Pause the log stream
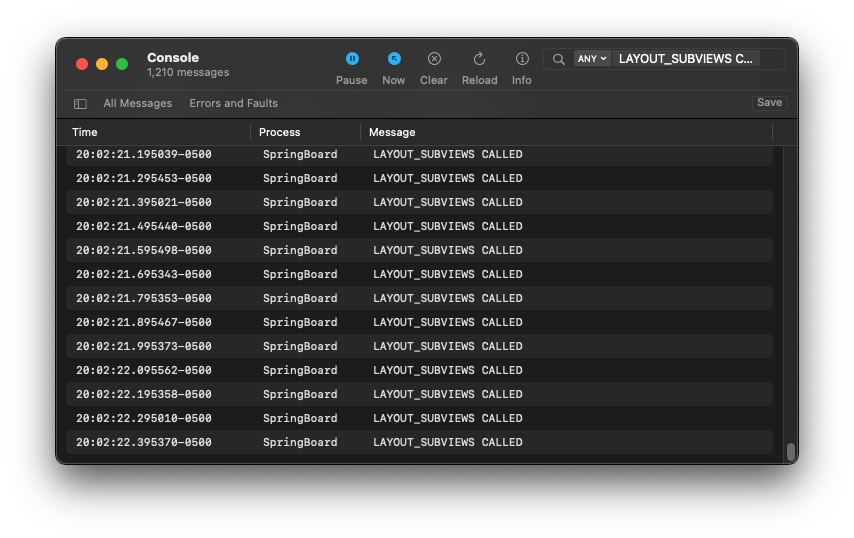The image size is (854, 538). coord(352,68)
